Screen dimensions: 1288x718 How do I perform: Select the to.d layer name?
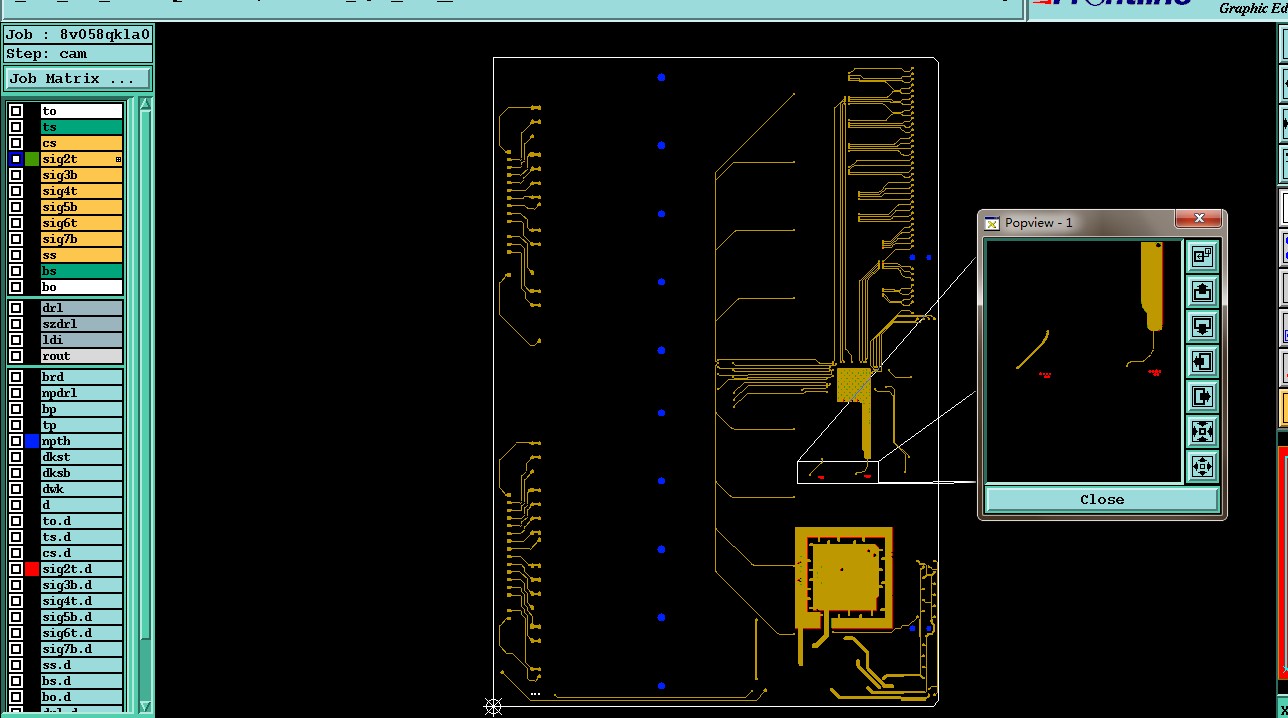click(x=82, y=521)
